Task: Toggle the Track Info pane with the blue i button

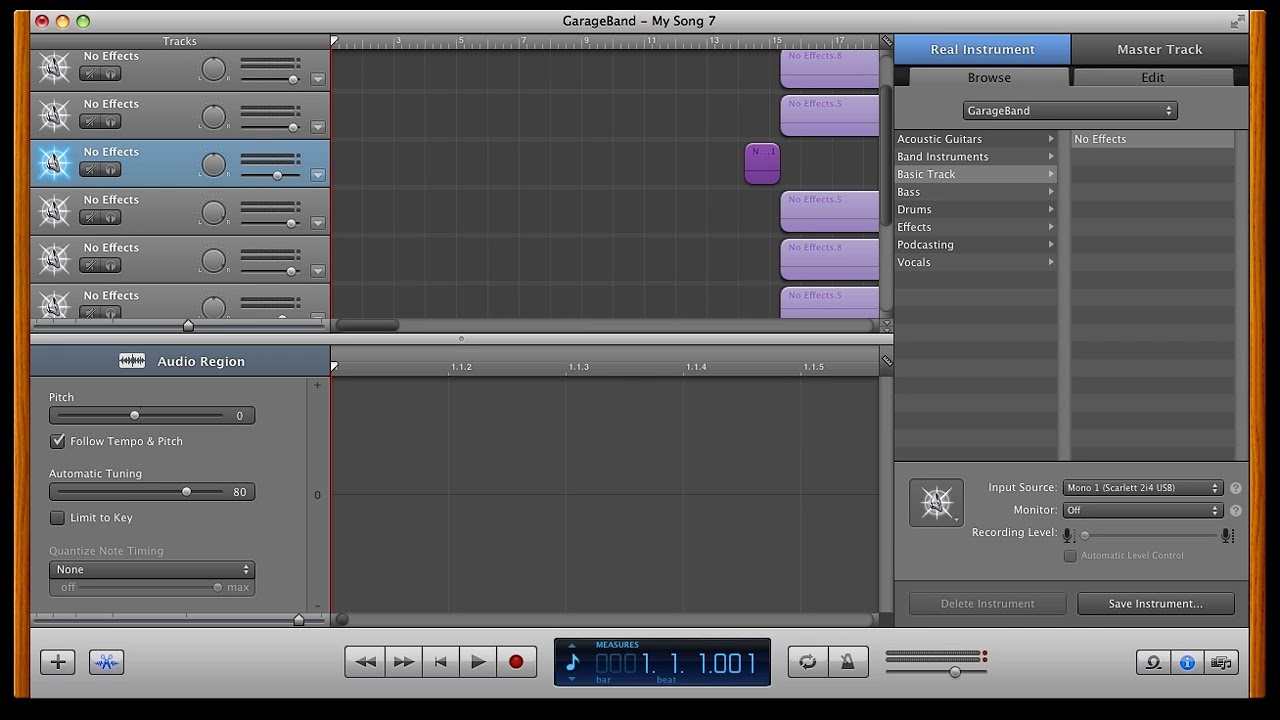Action: [1187, 662]
